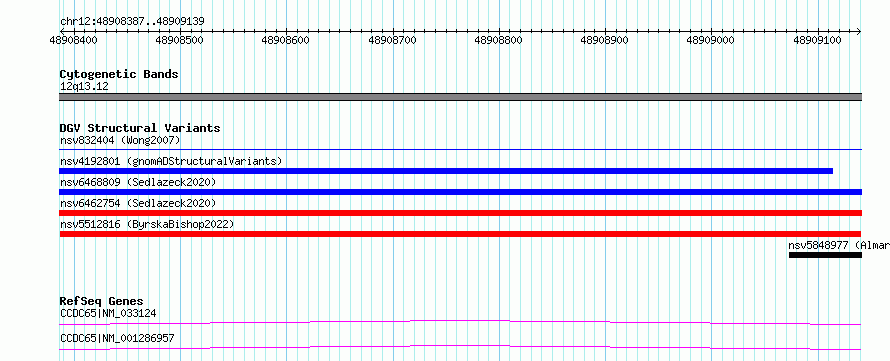Select the red nsv5512816 variant bar
The width and height of the screenshot is (890, 361).
coord(460,234)
